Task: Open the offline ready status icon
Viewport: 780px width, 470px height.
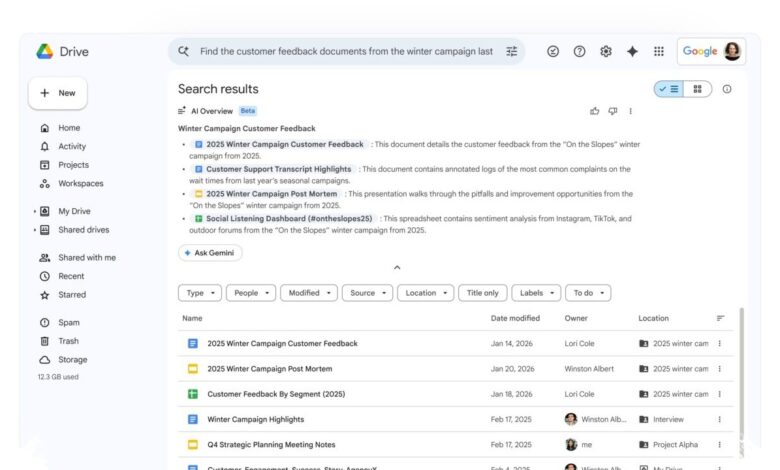Action: 553,51
